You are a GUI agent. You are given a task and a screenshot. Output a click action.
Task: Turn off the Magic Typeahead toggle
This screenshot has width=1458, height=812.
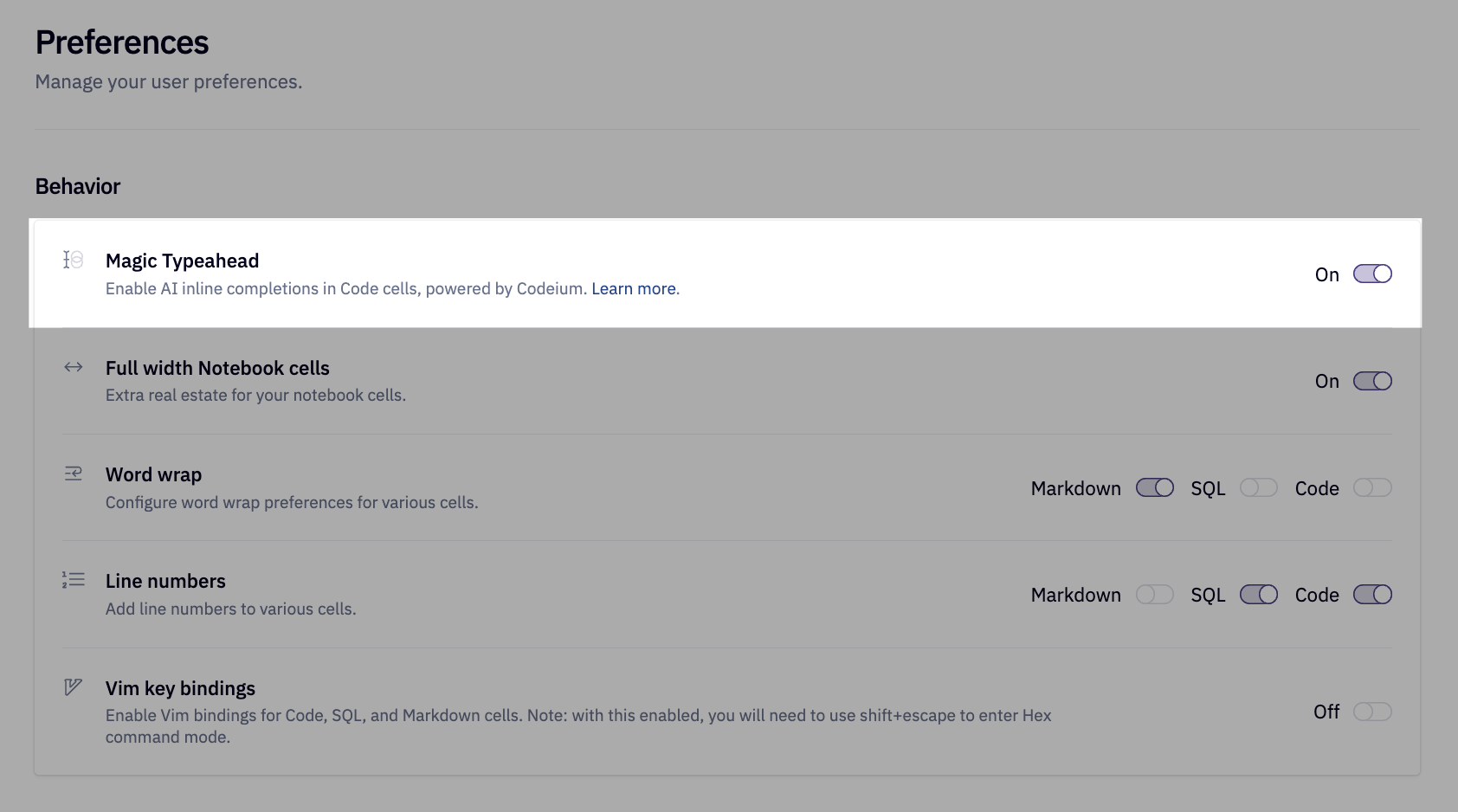tap(1372, 274)
